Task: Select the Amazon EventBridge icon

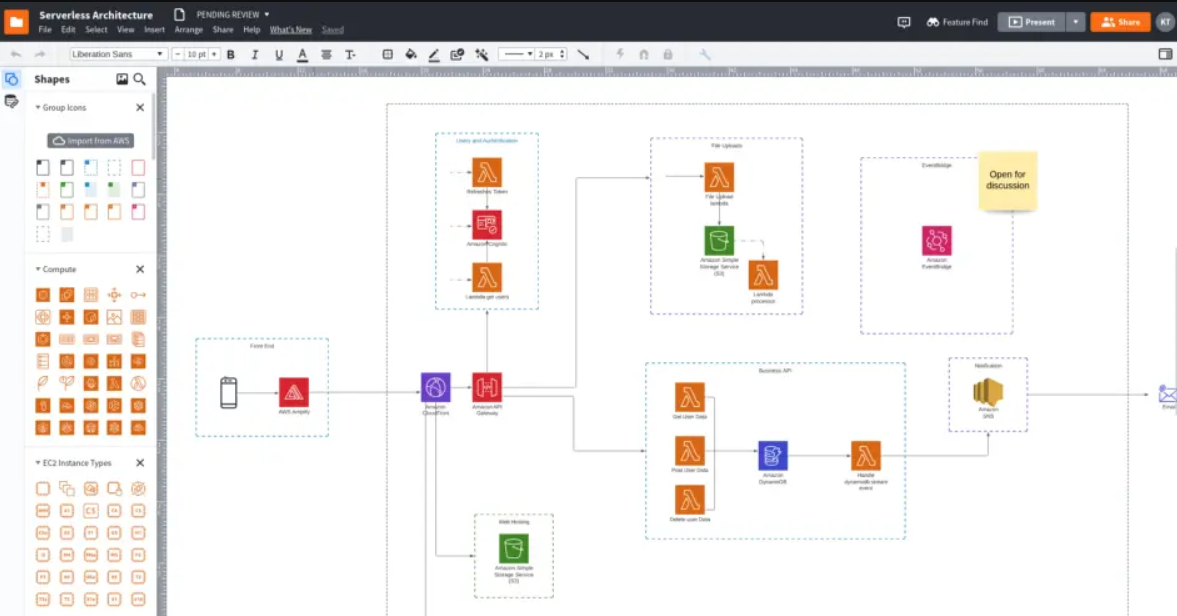Action: pyautogui.click(x=936, y=241)
